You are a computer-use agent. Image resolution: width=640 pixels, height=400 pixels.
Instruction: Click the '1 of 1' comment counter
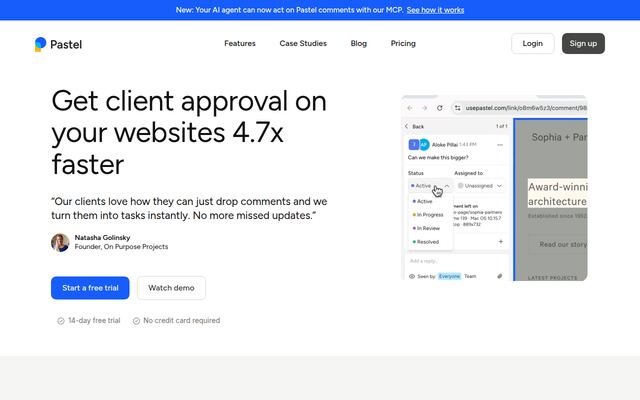pyautogui.click(x=501, y=126)
